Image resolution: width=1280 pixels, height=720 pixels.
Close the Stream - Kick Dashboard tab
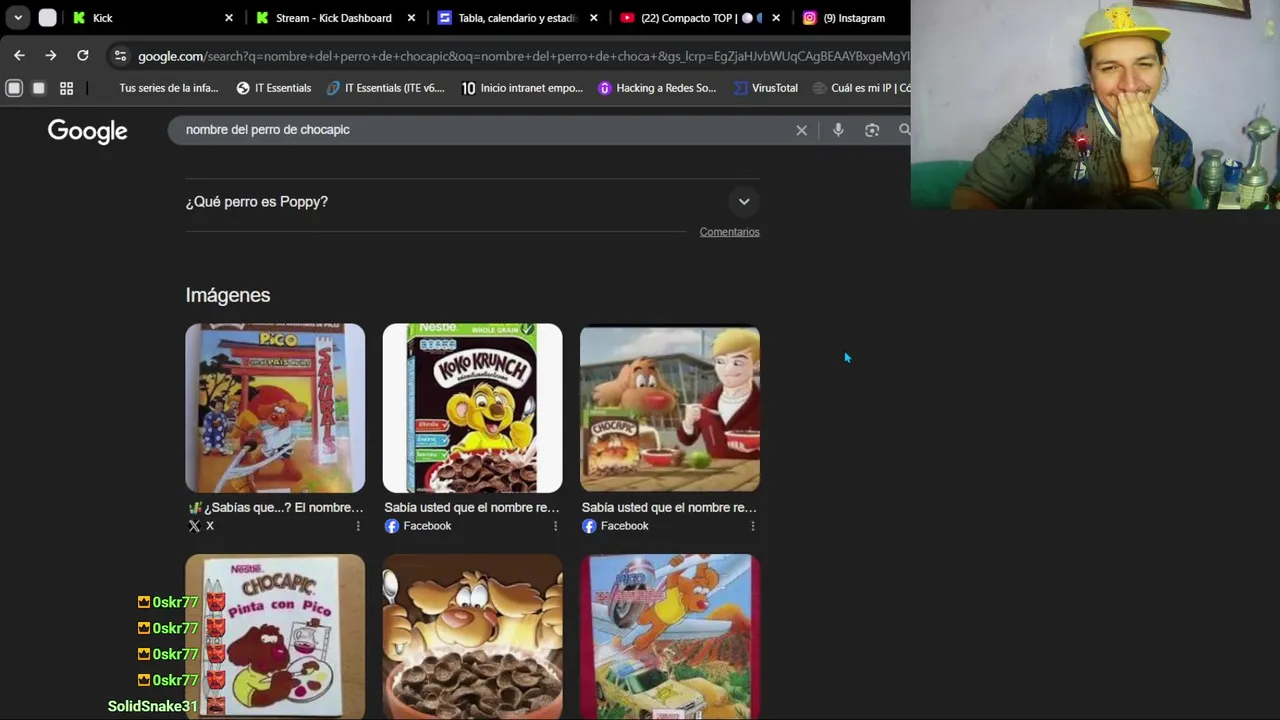pos(411,18)
